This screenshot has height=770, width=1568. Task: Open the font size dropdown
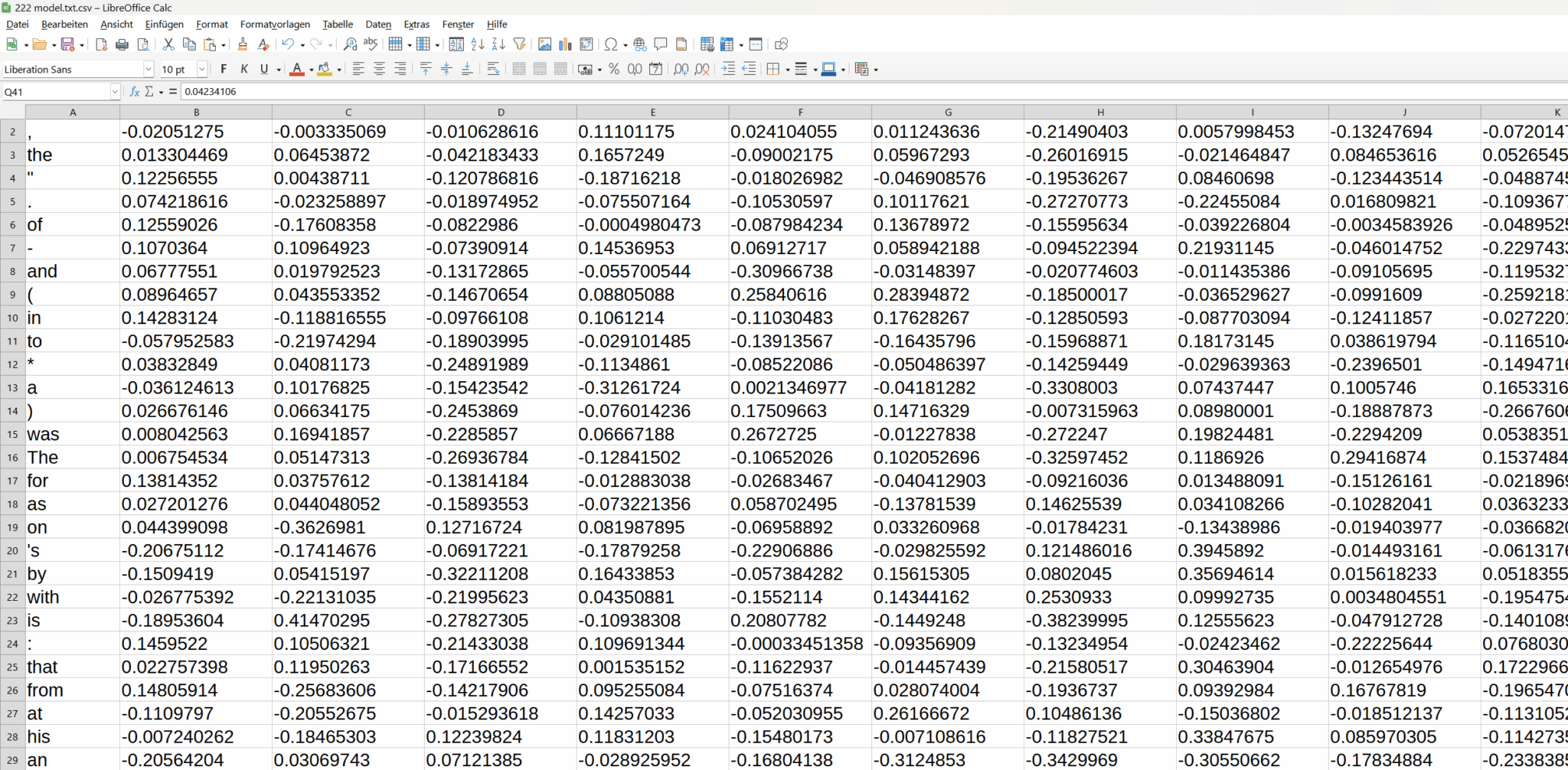202,69
